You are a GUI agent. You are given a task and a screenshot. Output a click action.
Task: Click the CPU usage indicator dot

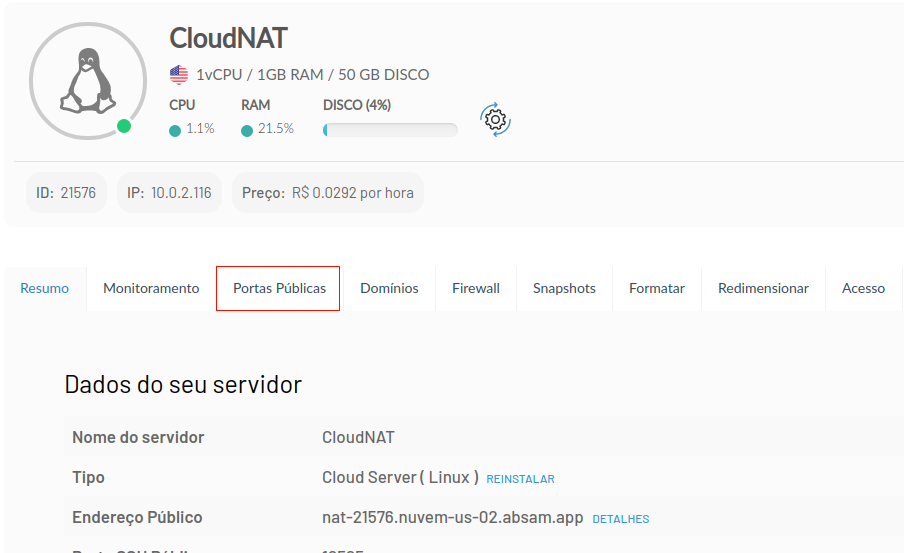175,129
